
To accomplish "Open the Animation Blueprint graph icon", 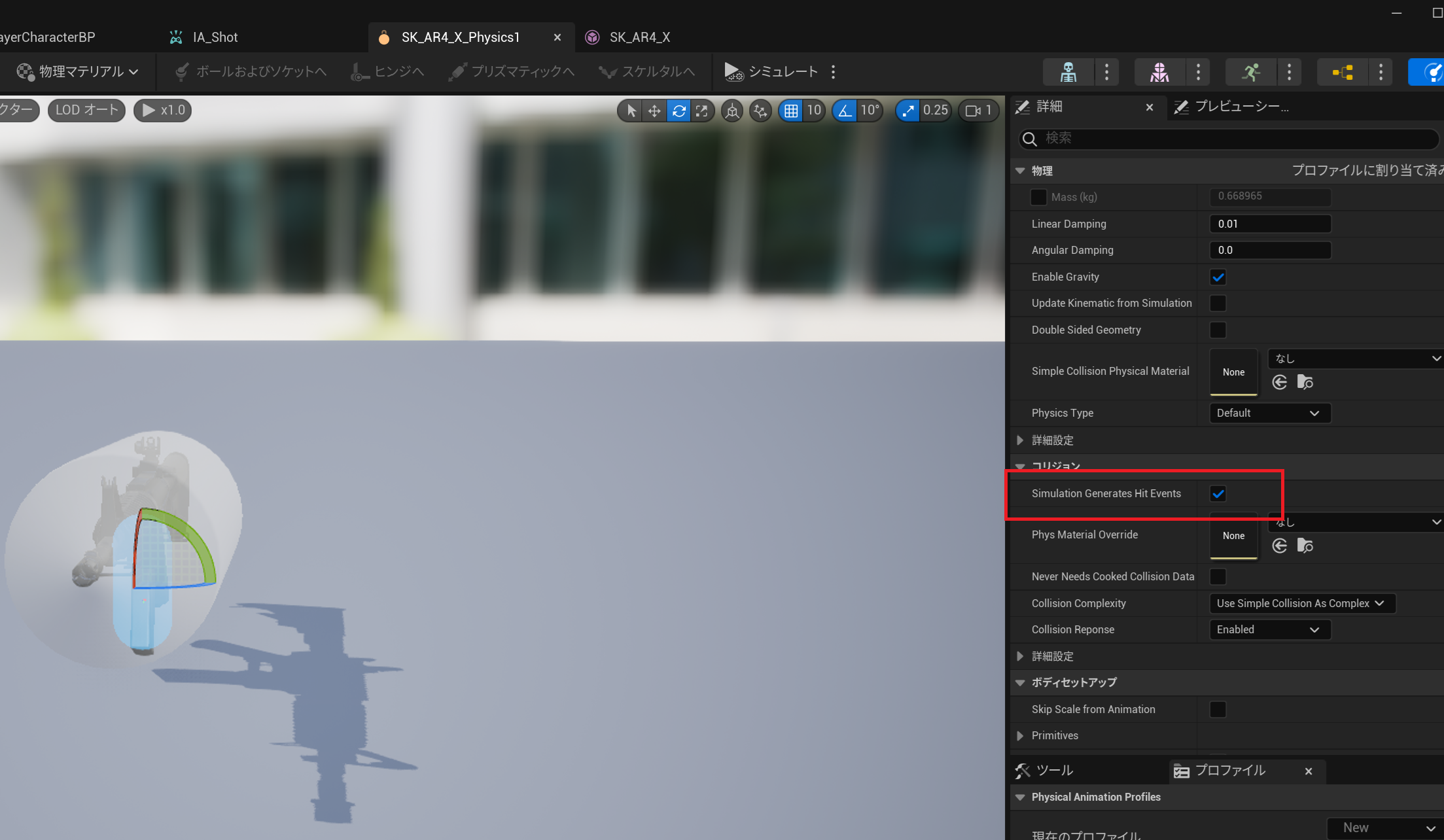I will pos(1342,72).
